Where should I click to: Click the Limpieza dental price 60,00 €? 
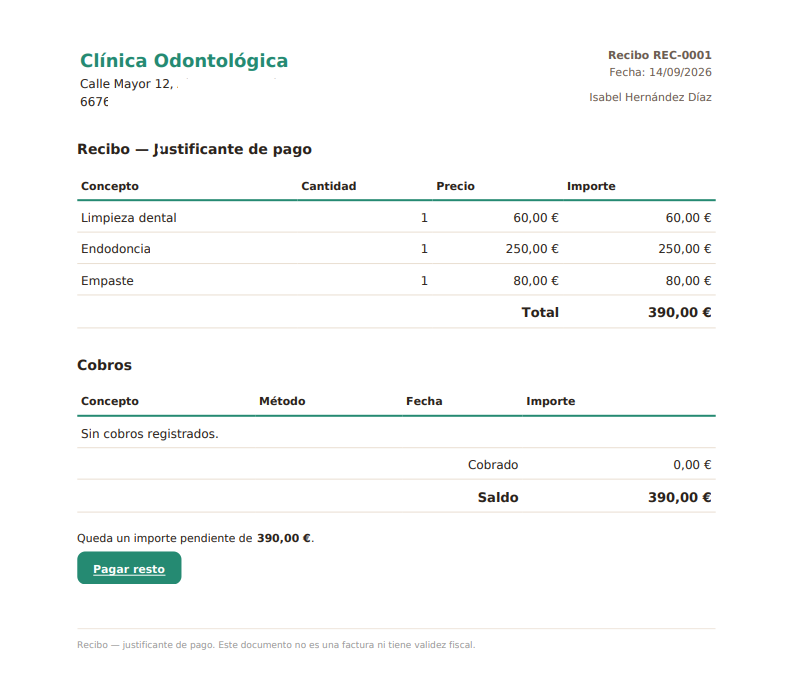point(536,218)
